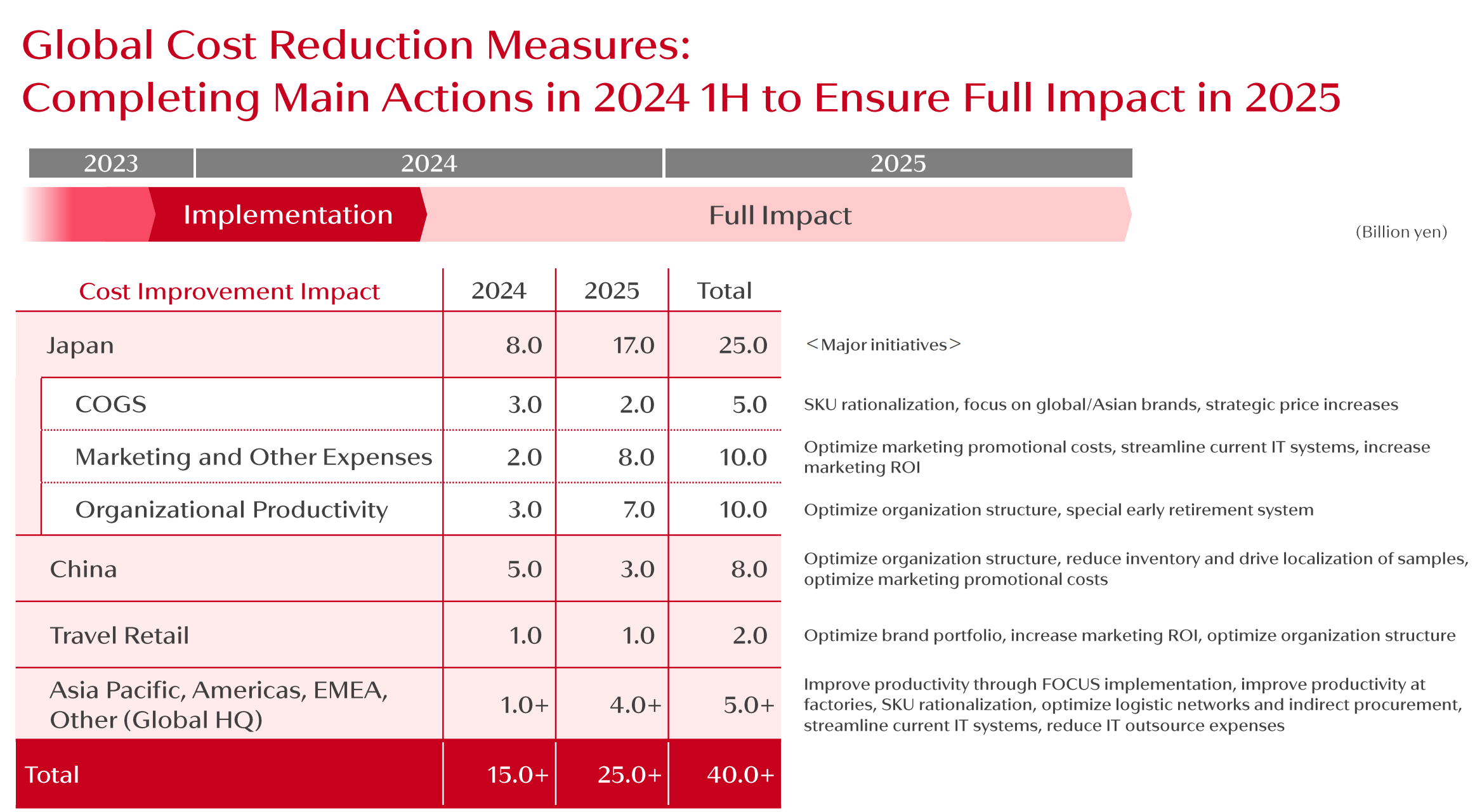The width and height of the screenshot is (1482, 812).
Task: Click the COGS row label
Action: click(x=111, y=404)
